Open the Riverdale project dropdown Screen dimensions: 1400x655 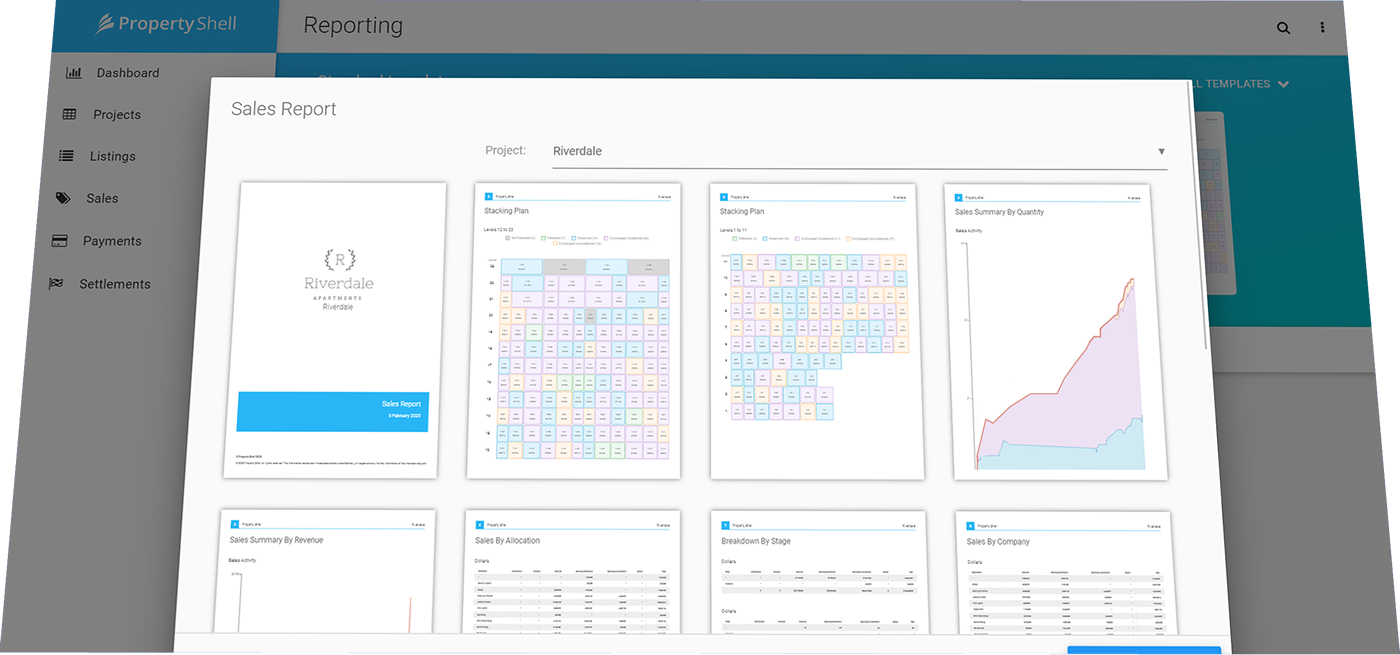click(1160, 150)
